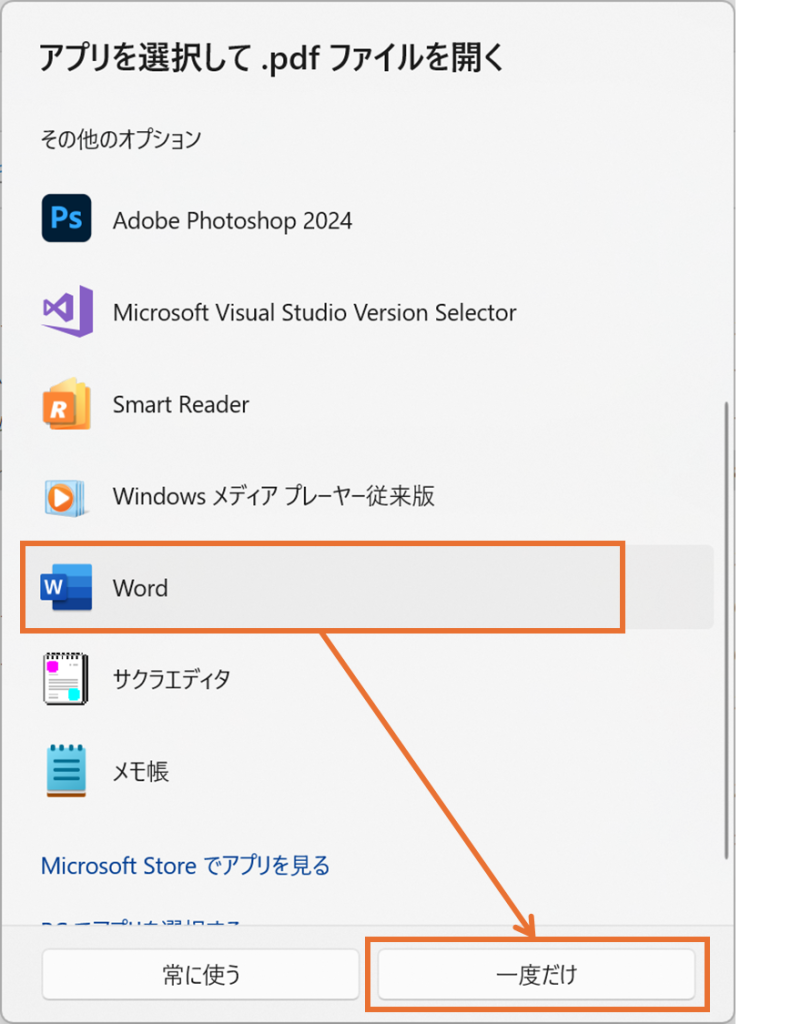Viewport: 801px width, 1024px height.
Task: Choose the 'サクラエディタ' text entry
Action: [x=172, y=679]
